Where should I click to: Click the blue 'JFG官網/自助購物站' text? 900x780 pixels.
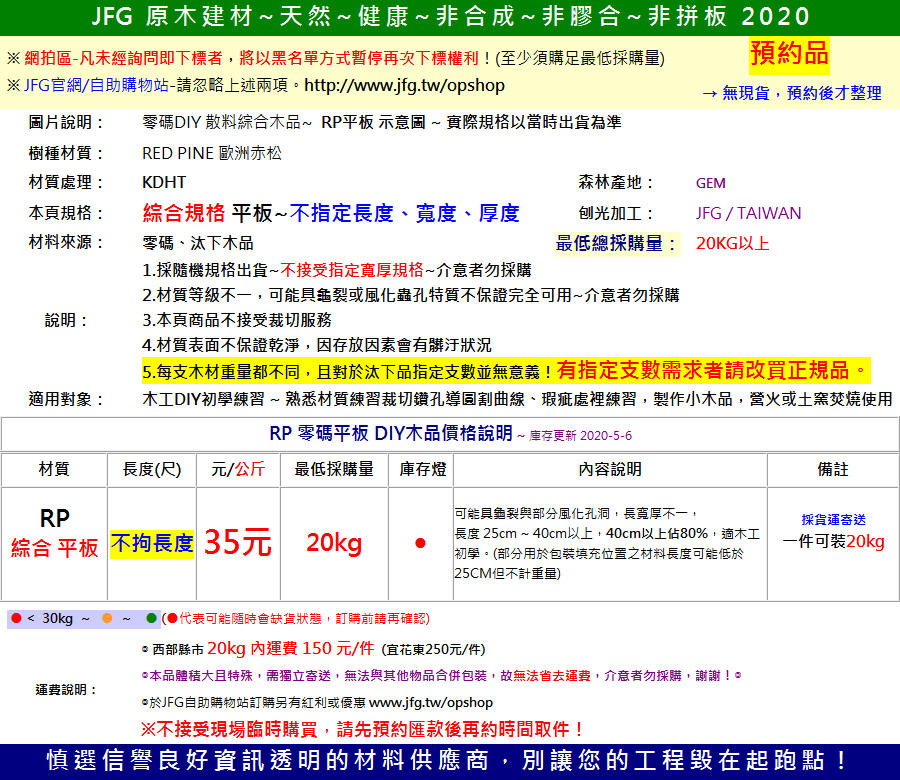click(x=96, y=86)
